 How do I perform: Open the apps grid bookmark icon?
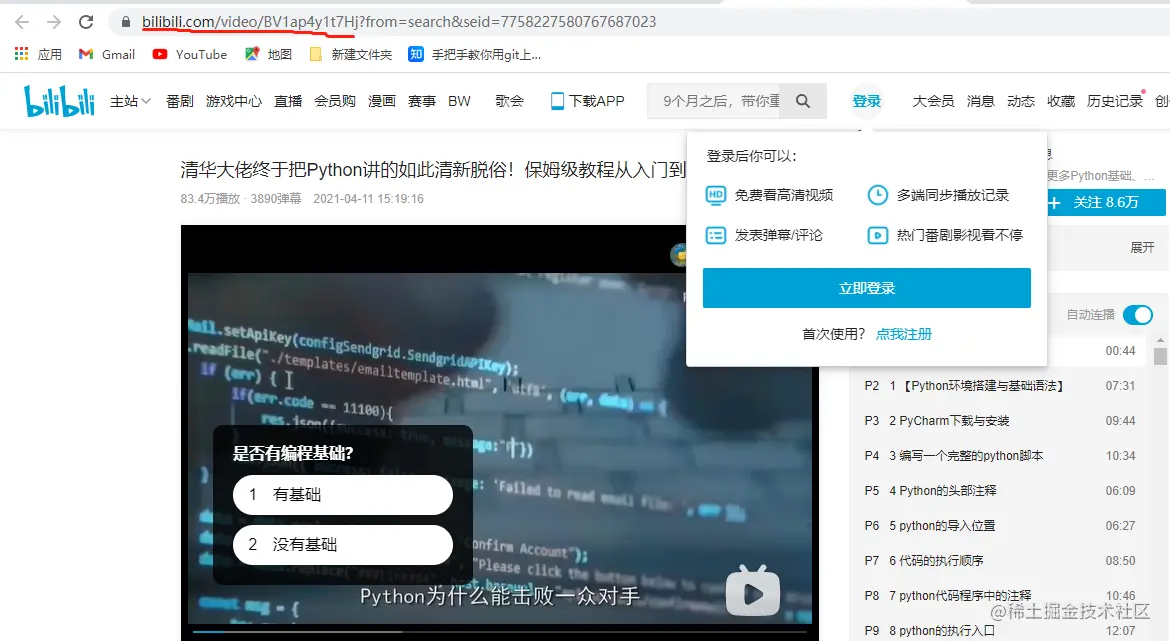click(x=21, y=54)
